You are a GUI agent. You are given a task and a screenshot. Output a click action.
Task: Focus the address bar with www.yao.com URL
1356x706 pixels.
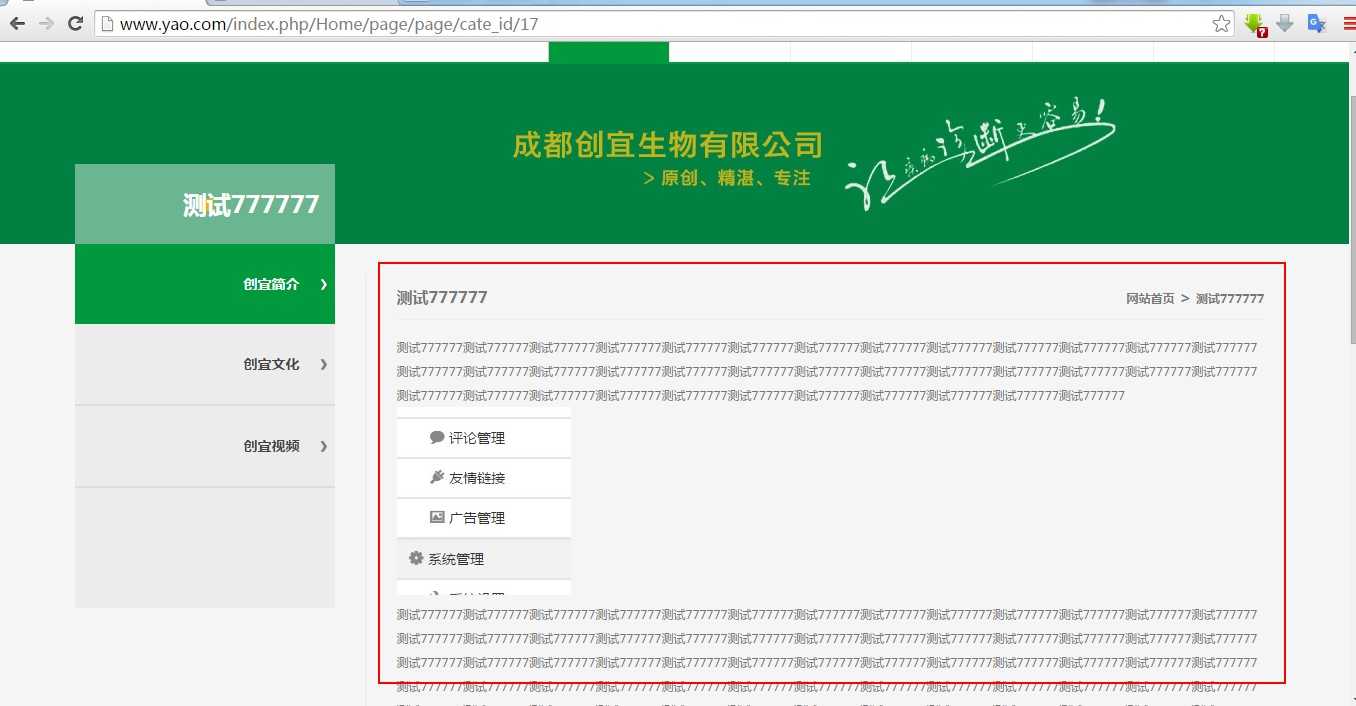pyautogui.click(x=665, y=24)
